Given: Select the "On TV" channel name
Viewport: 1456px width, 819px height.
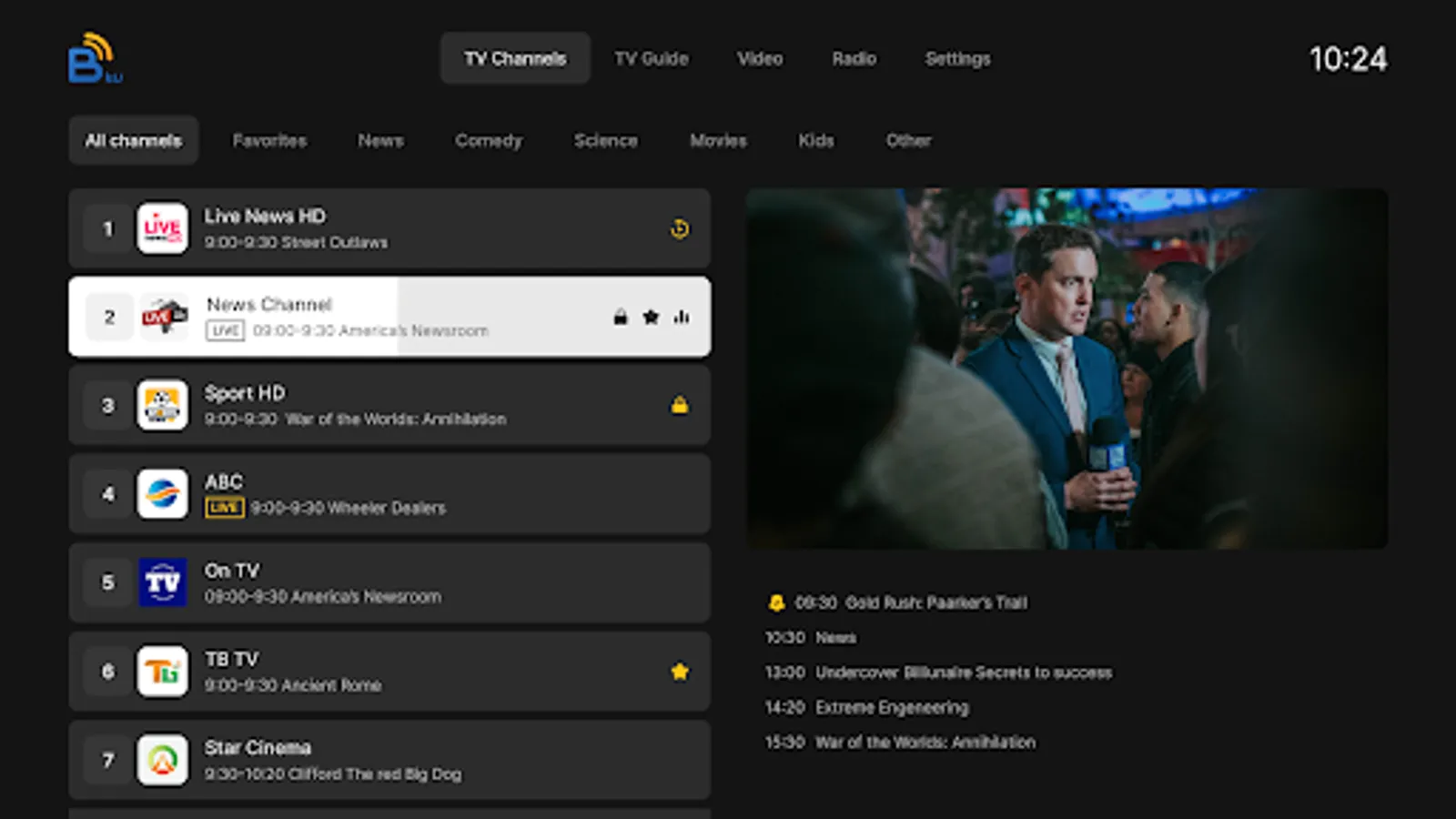Looking at the screenshot, I should coord(232,571).
